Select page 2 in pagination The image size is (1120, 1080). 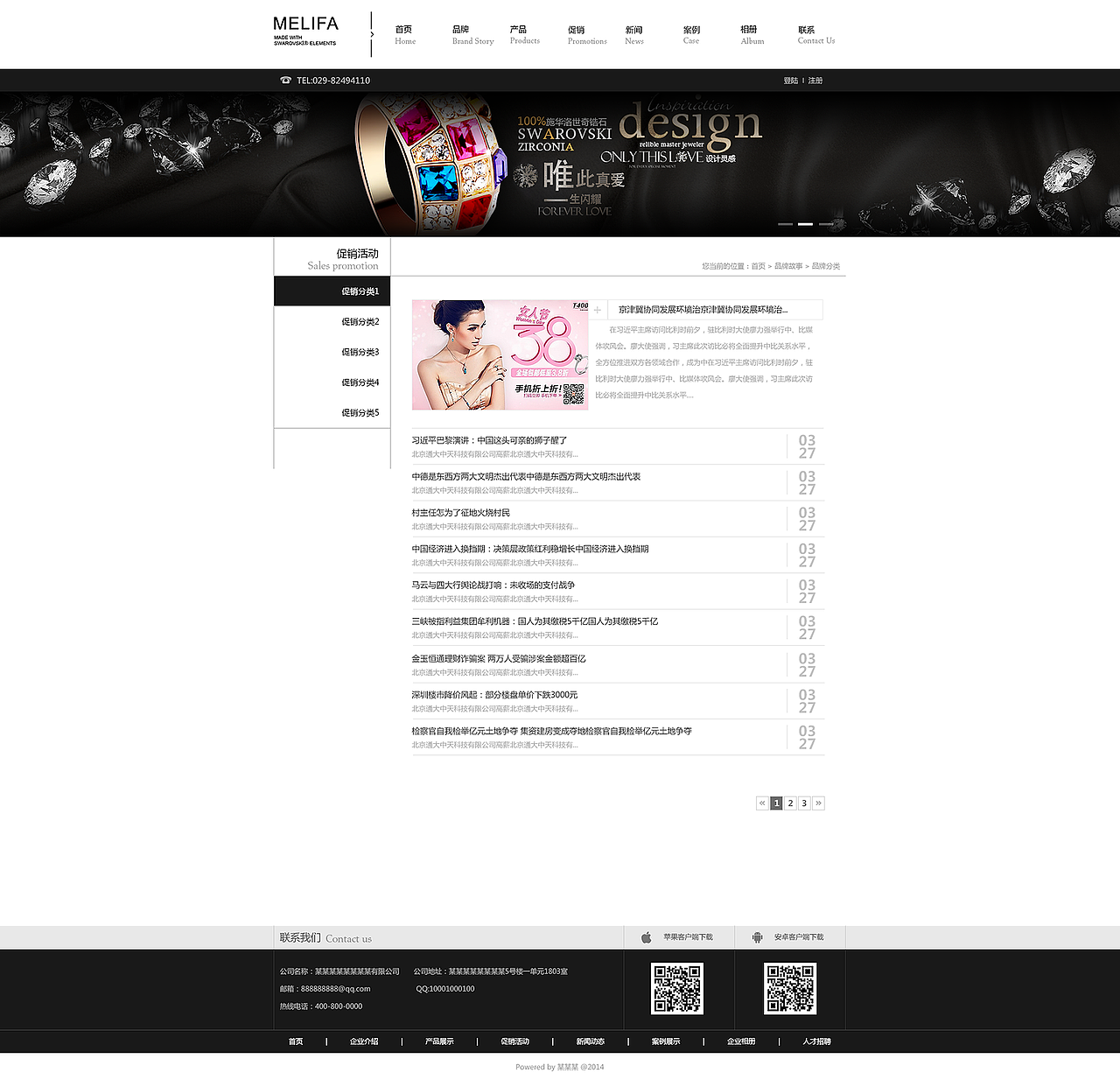pyautogui.click(x=790, y=803)
